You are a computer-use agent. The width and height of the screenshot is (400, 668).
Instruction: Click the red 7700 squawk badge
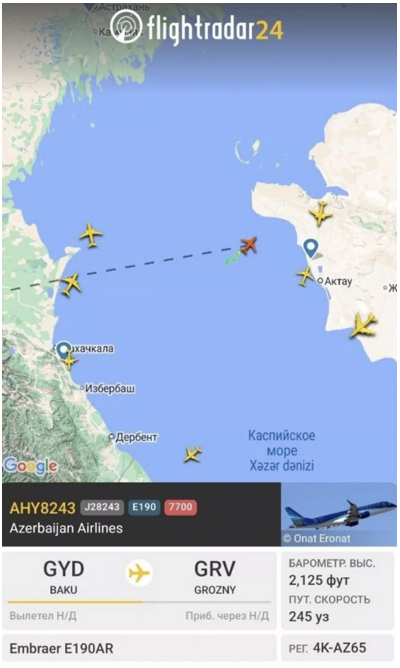181,507
